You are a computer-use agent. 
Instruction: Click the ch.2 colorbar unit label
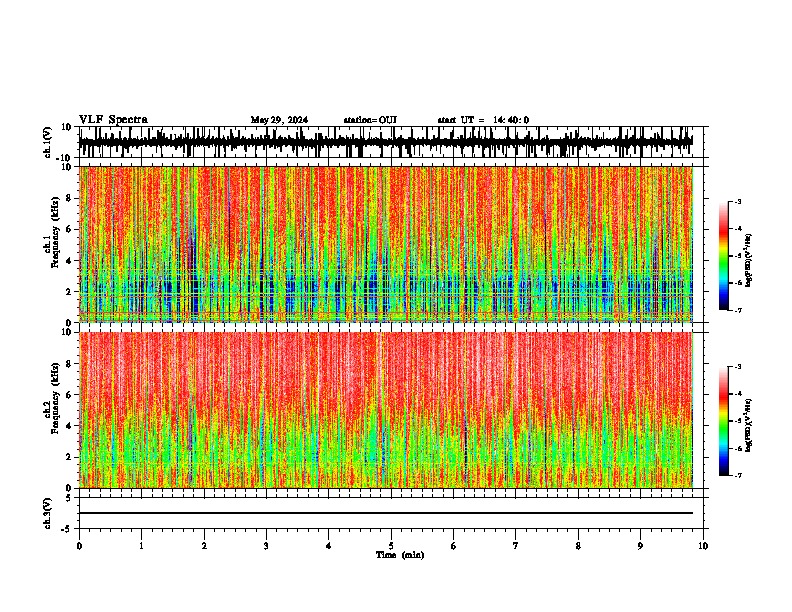[748, 426]
